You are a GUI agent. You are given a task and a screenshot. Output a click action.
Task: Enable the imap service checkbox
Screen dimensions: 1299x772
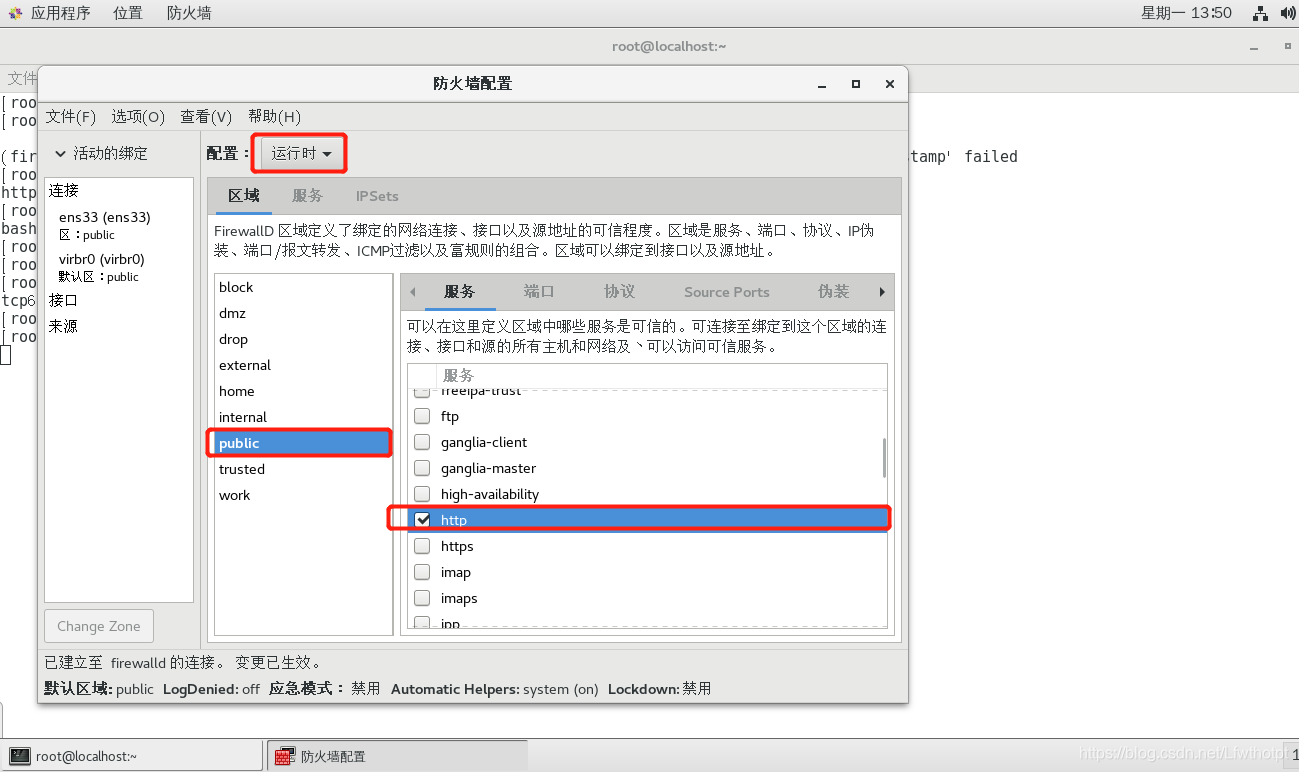422,572
